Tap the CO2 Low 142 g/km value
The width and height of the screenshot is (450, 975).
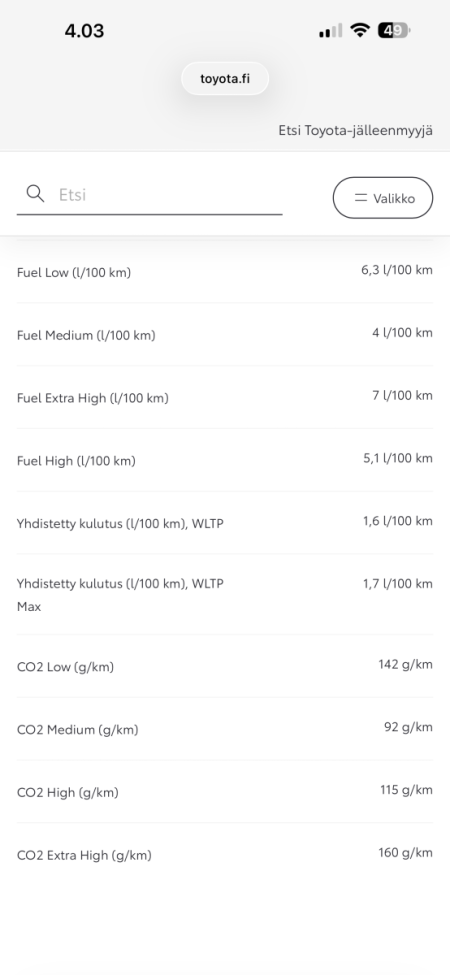tap(405, 665)
